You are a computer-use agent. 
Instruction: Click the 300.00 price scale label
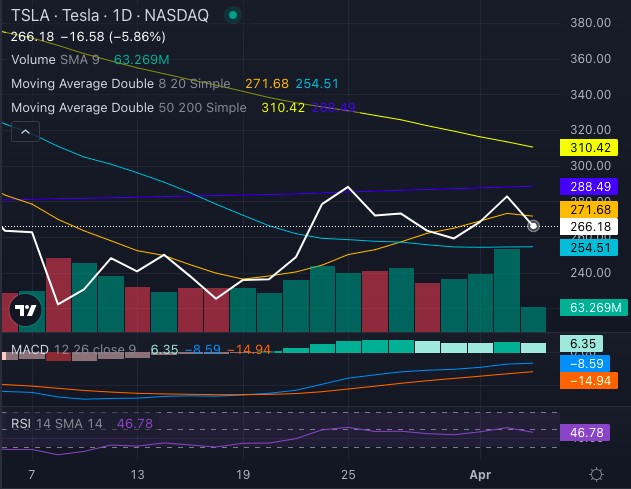click(590, 166)
